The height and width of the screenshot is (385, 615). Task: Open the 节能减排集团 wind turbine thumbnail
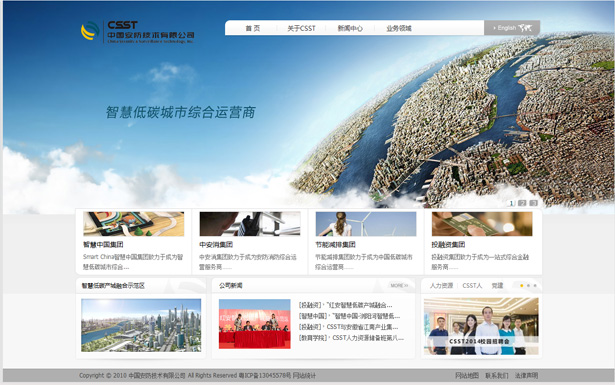(x=366, y=224)
